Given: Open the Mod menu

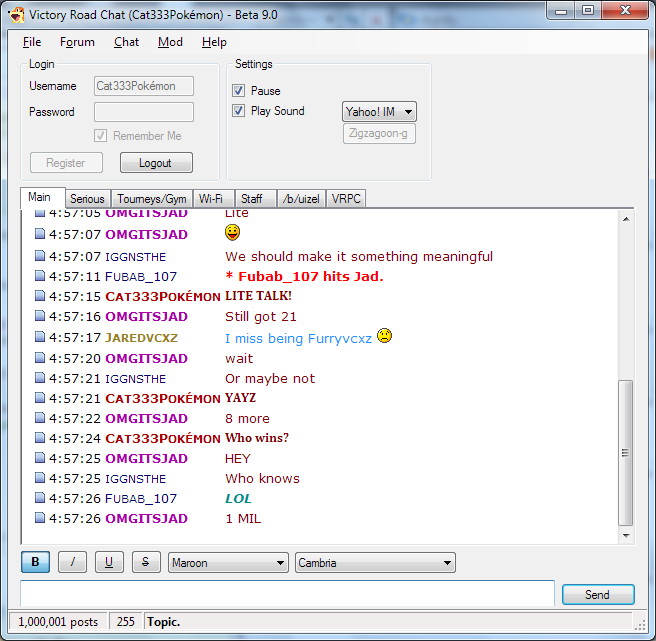Looking at the screenshot, I should 170,42.
